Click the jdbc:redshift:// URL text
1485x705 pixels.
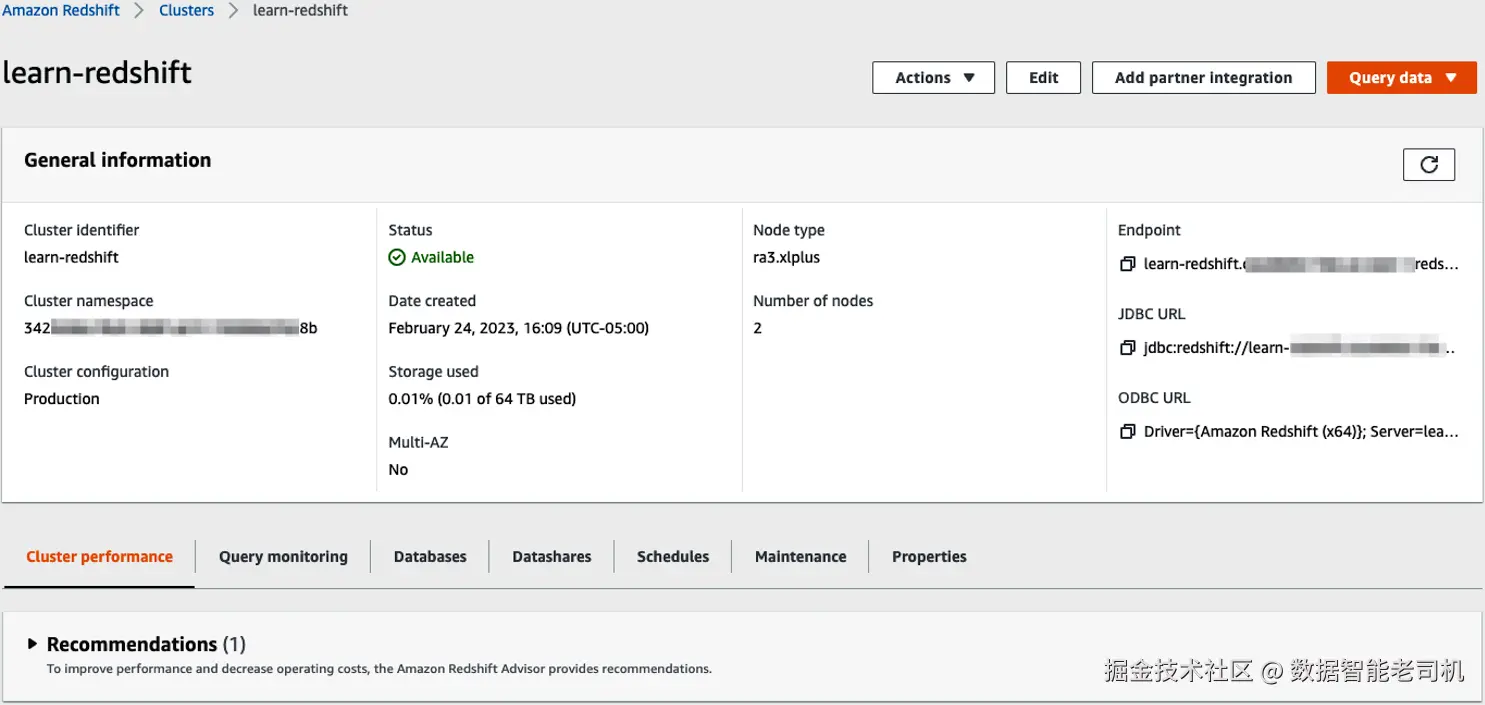click(x=1299, y=348)
